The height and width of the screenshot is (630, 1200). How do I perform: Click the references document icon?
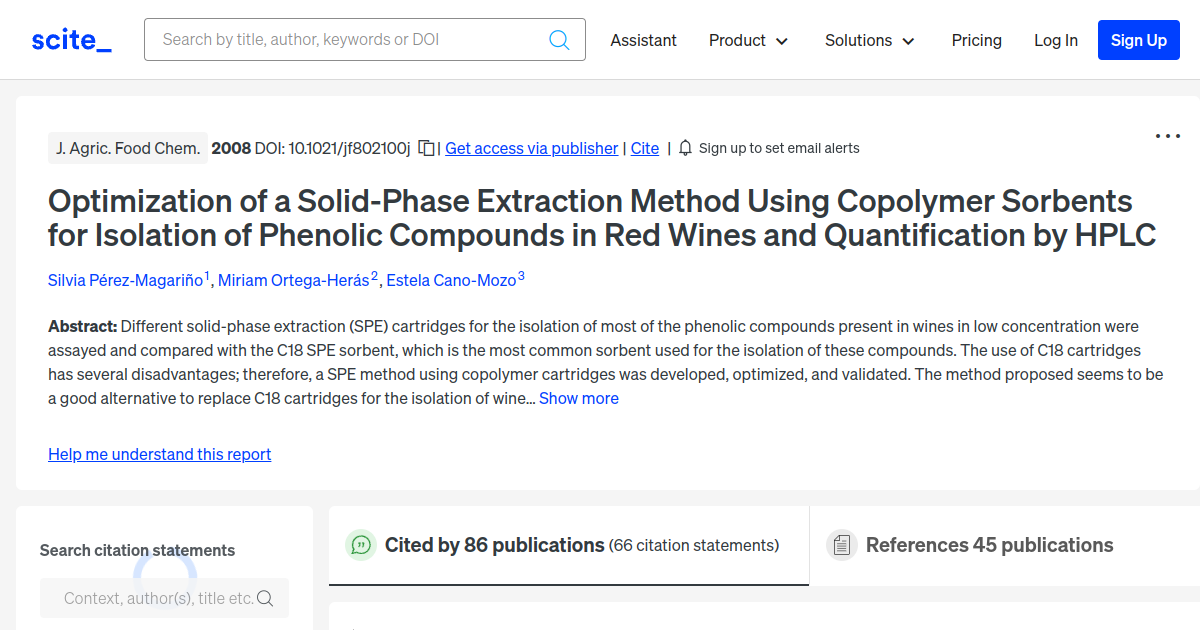click(x=842, y=545)
